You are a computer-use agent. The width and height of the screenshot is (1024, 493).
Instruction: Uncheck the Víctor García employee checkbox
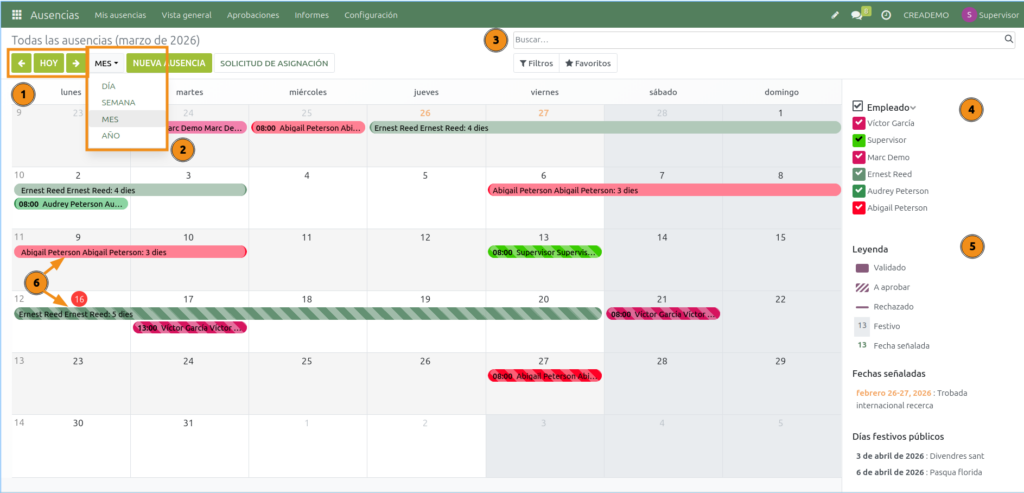858,123
